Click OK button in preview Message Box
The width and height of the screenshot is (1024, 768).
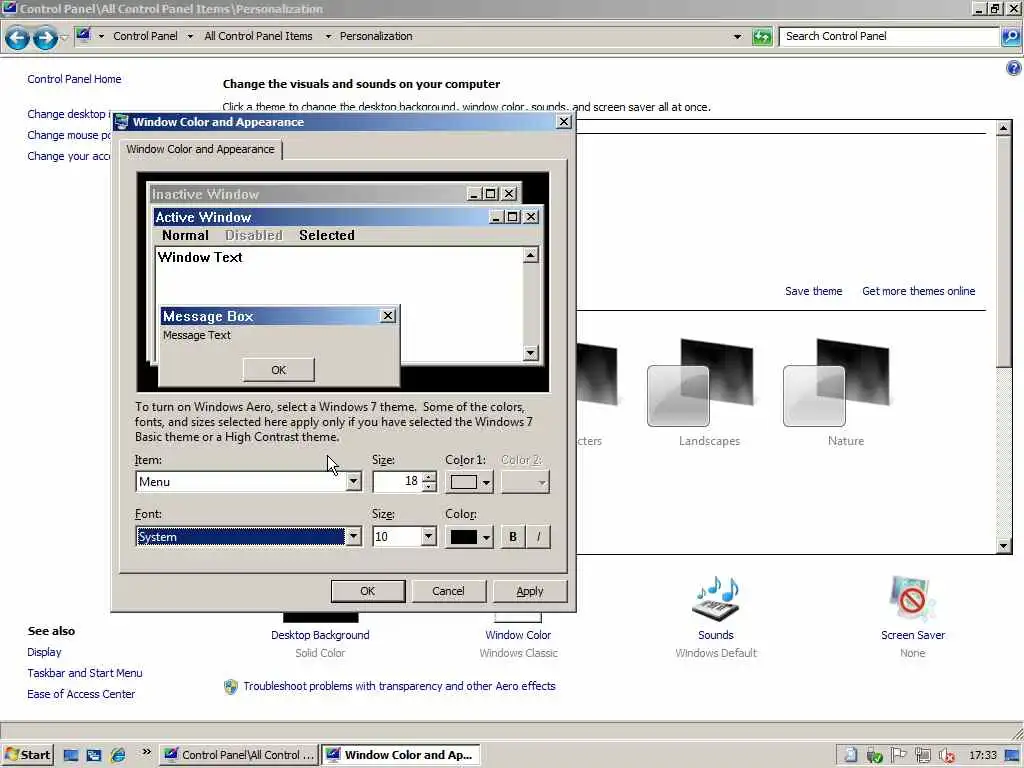pos(279,370)
